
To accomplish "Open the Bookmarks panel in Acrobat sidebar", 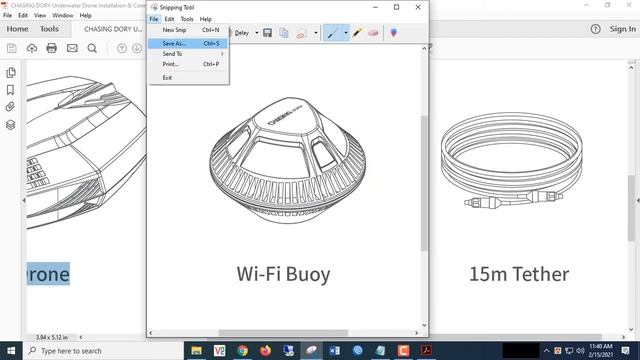I will (11, 90).
